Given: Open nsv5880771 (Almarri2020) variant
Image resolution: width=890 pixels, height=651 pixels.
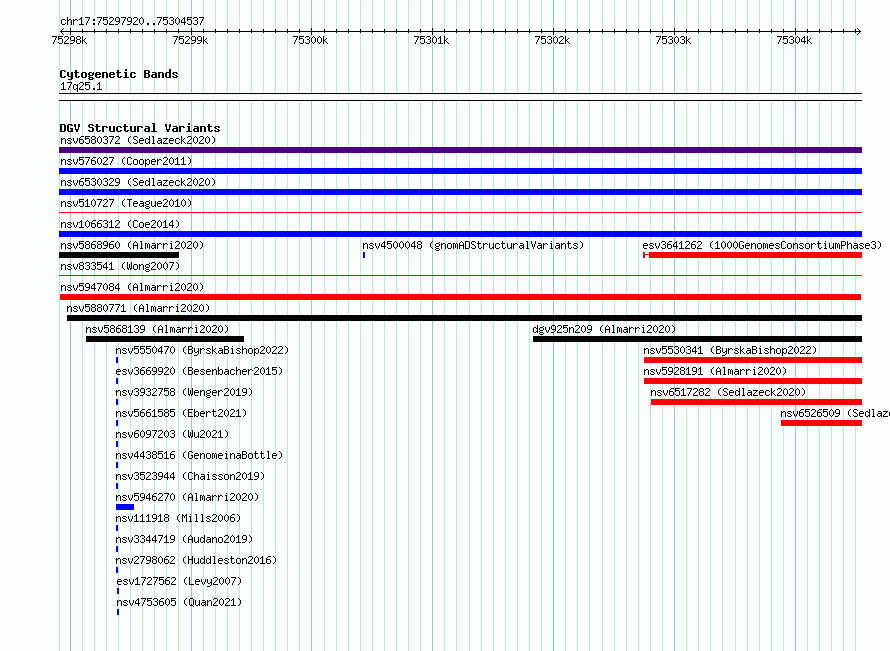Looking at the screenshot, I should pyautogui.click(x=138, y=308).
